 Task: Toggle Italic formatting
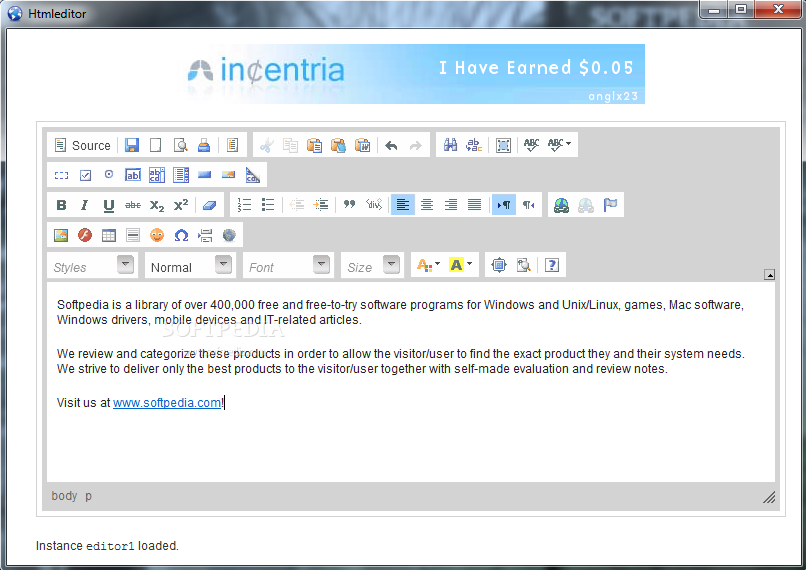click(85, 205)
